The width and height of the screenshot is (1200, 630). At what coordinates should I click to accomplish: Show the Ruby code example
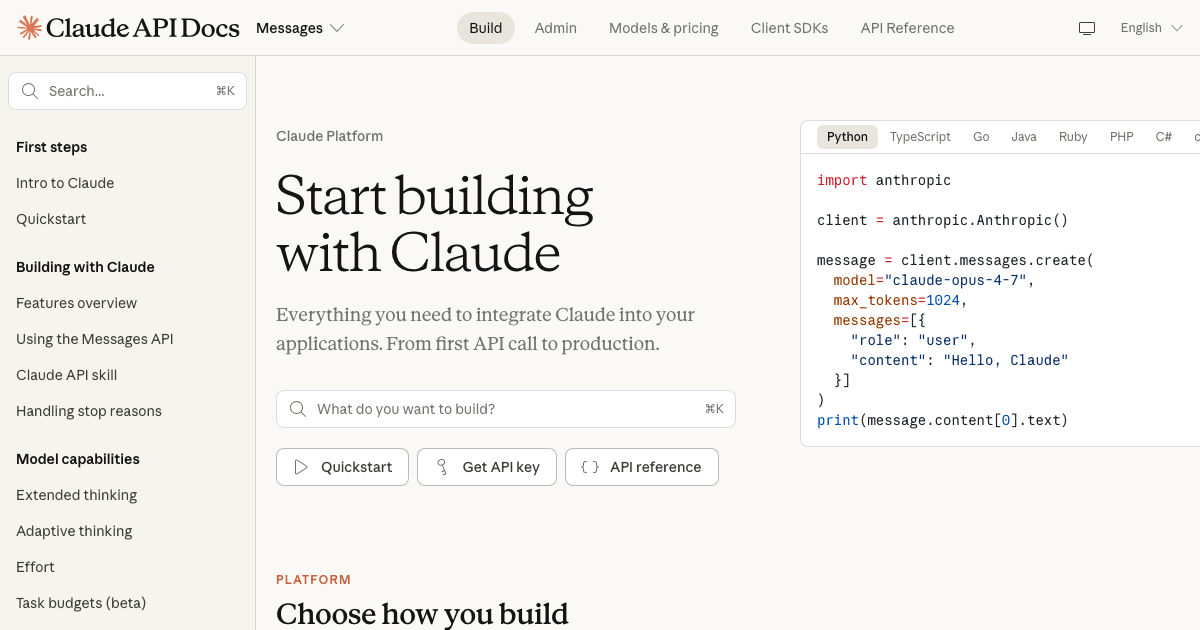tap(1072, 137)
